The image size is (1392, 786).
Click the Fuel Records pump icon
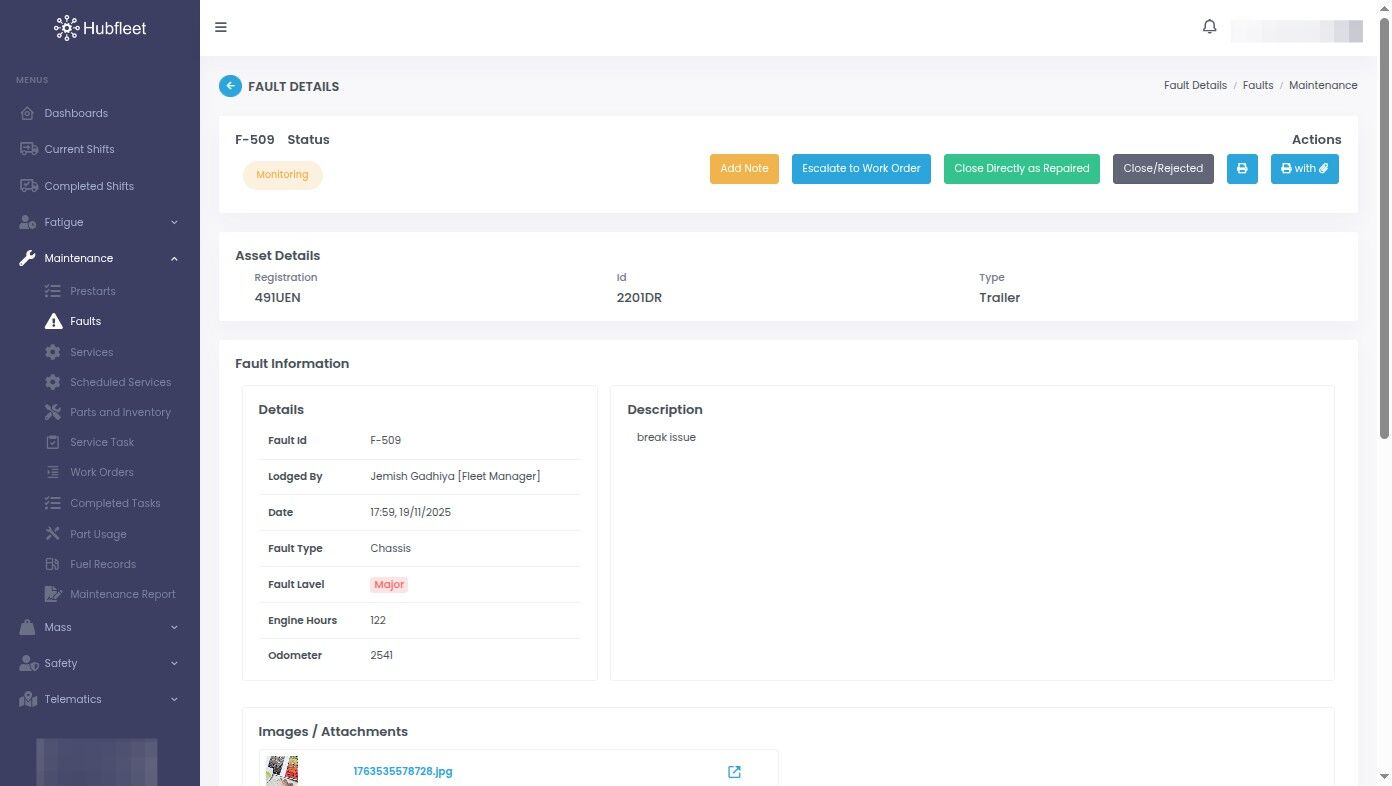pyautogui.click(x=53, y=564)
